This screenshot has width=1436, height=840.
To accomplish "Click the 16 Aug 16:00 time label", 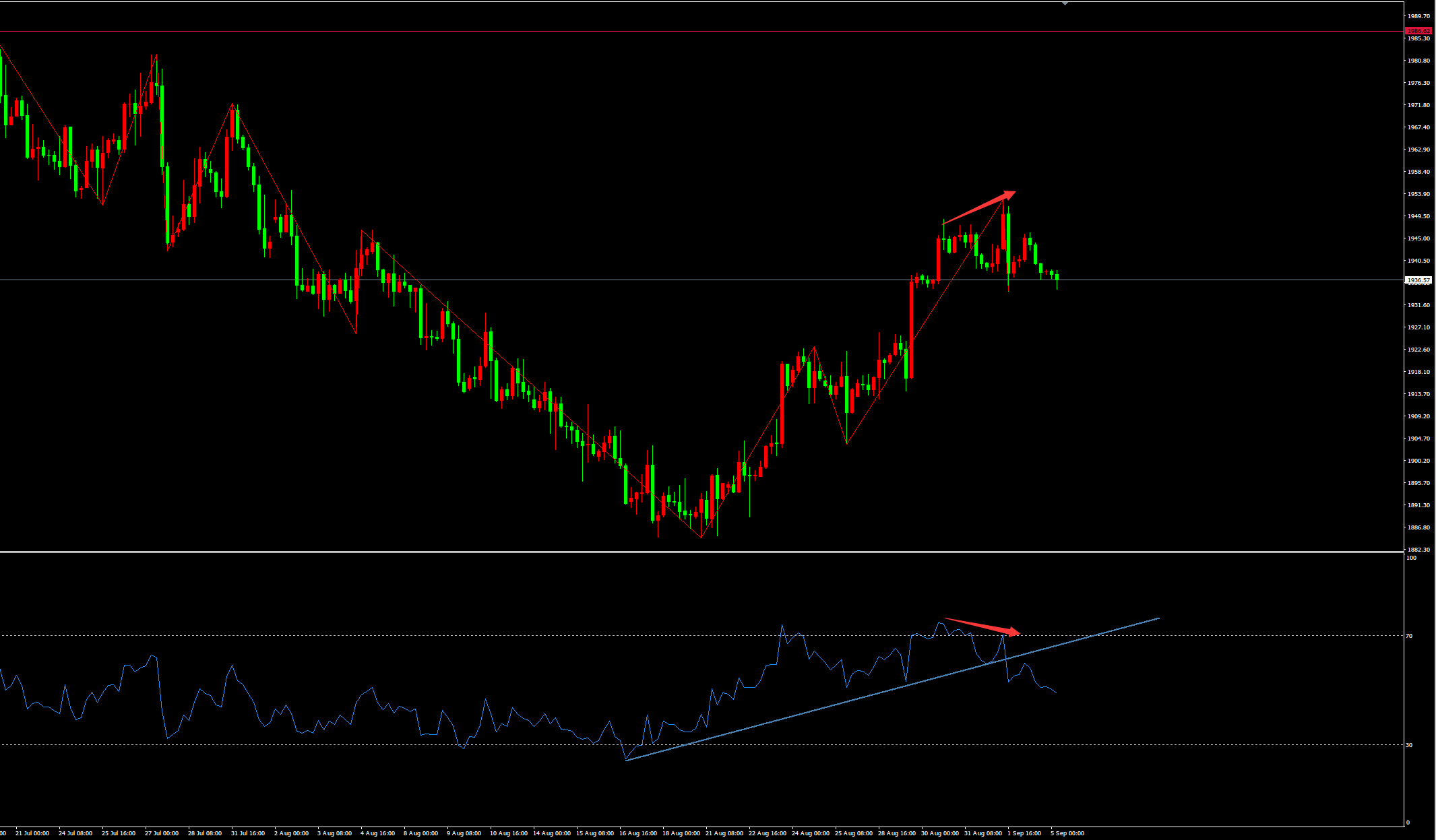I will 638,833.
